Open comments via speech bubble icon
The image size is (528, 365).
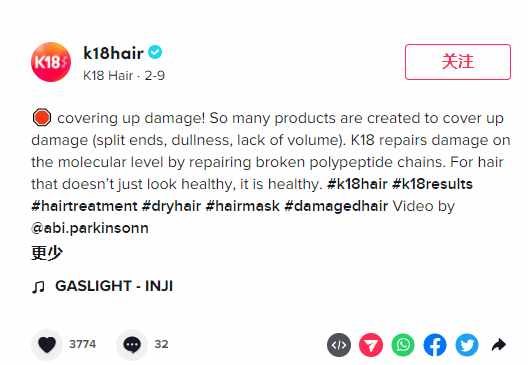pos(132,344)
